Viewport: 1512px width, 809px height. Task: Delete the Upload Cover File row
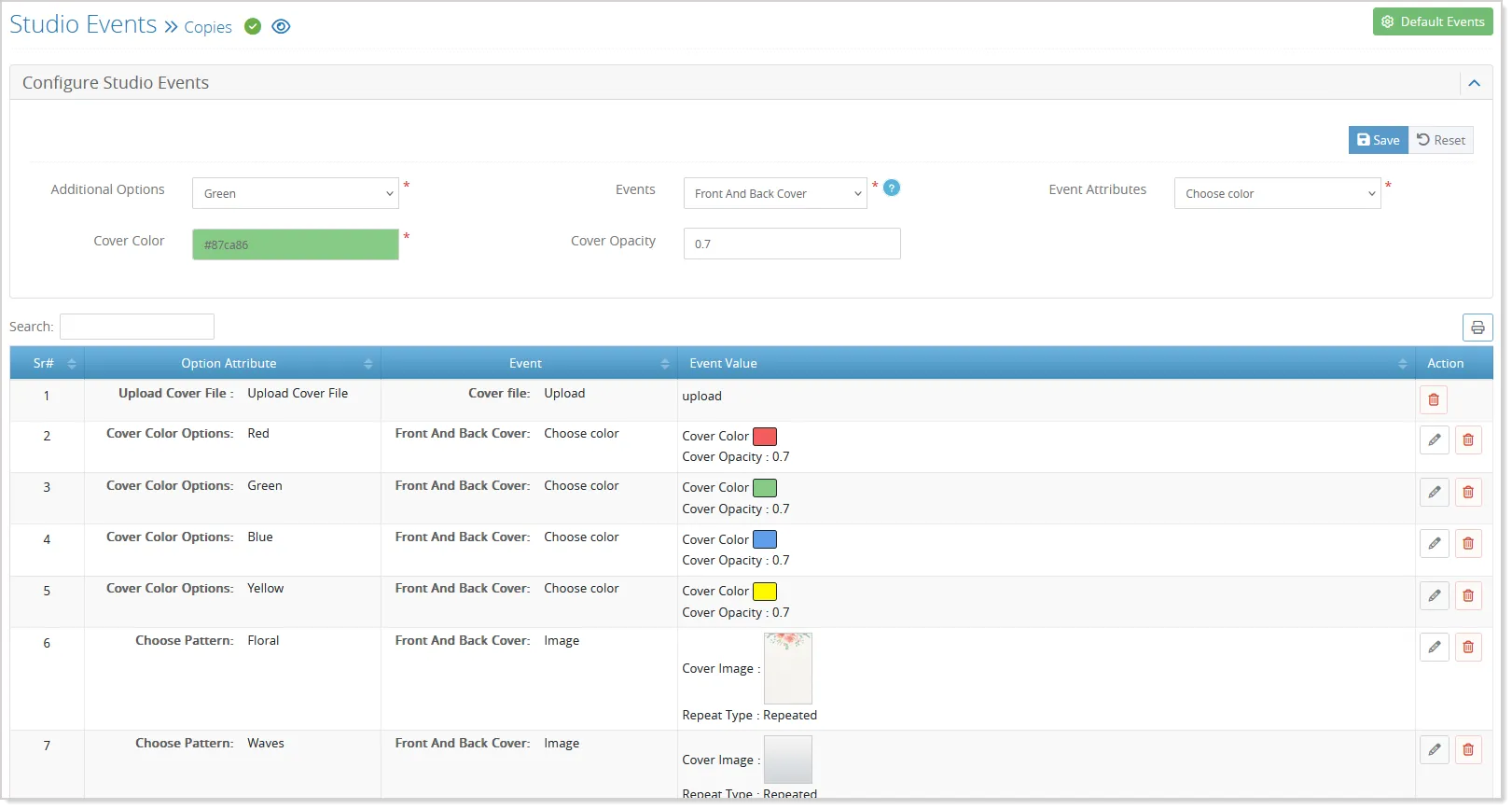point(1434,399)
